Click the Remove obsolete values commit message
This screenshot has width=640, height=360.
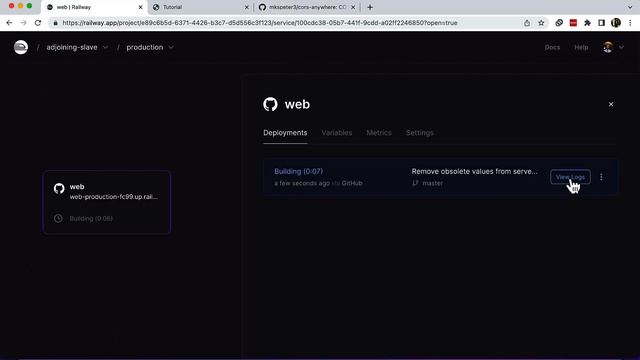pyautogui.click(x=474, y=171)
